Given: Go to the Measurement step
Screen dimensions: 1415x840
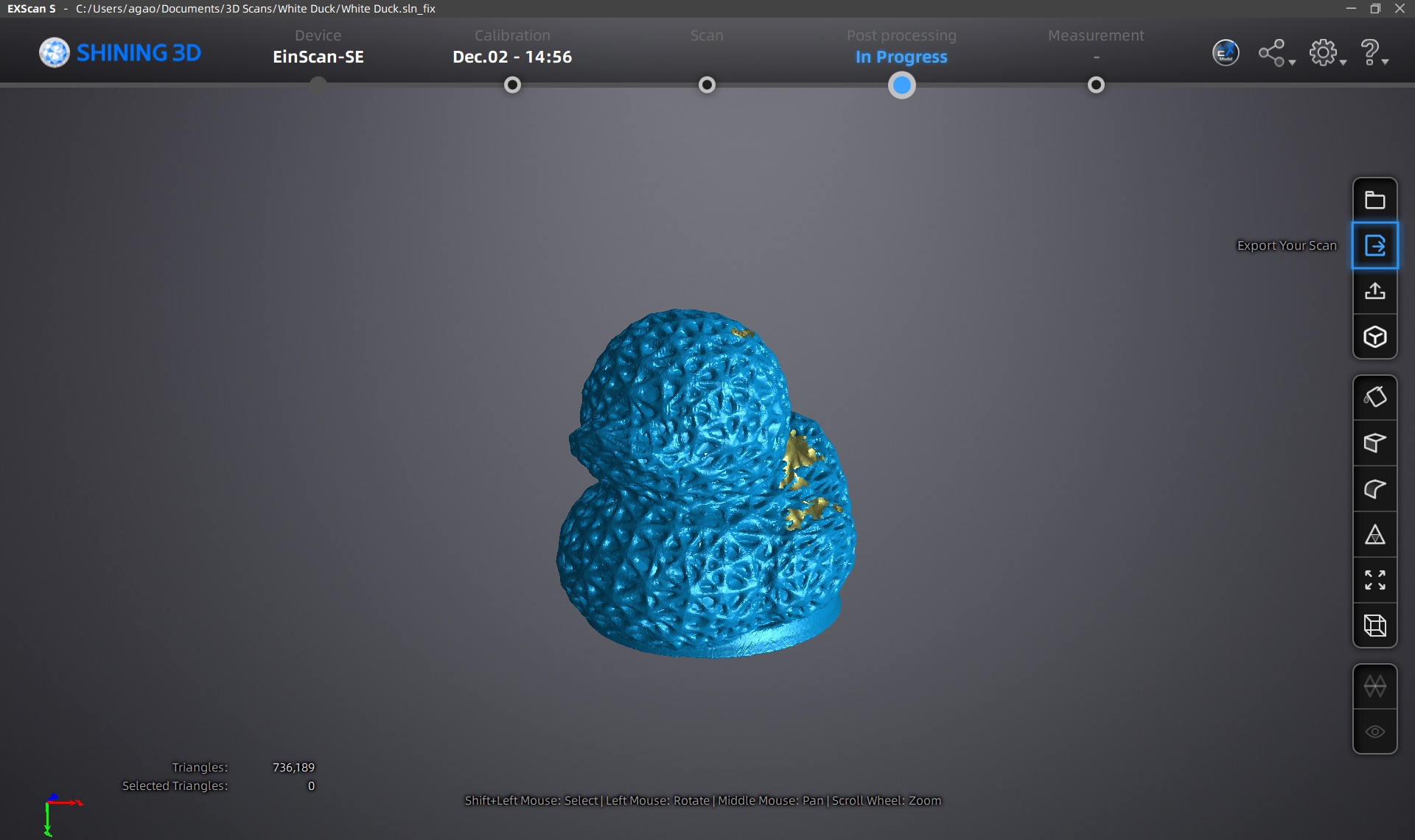Looking at the screenshot, I should click(x=1096, y=85).
